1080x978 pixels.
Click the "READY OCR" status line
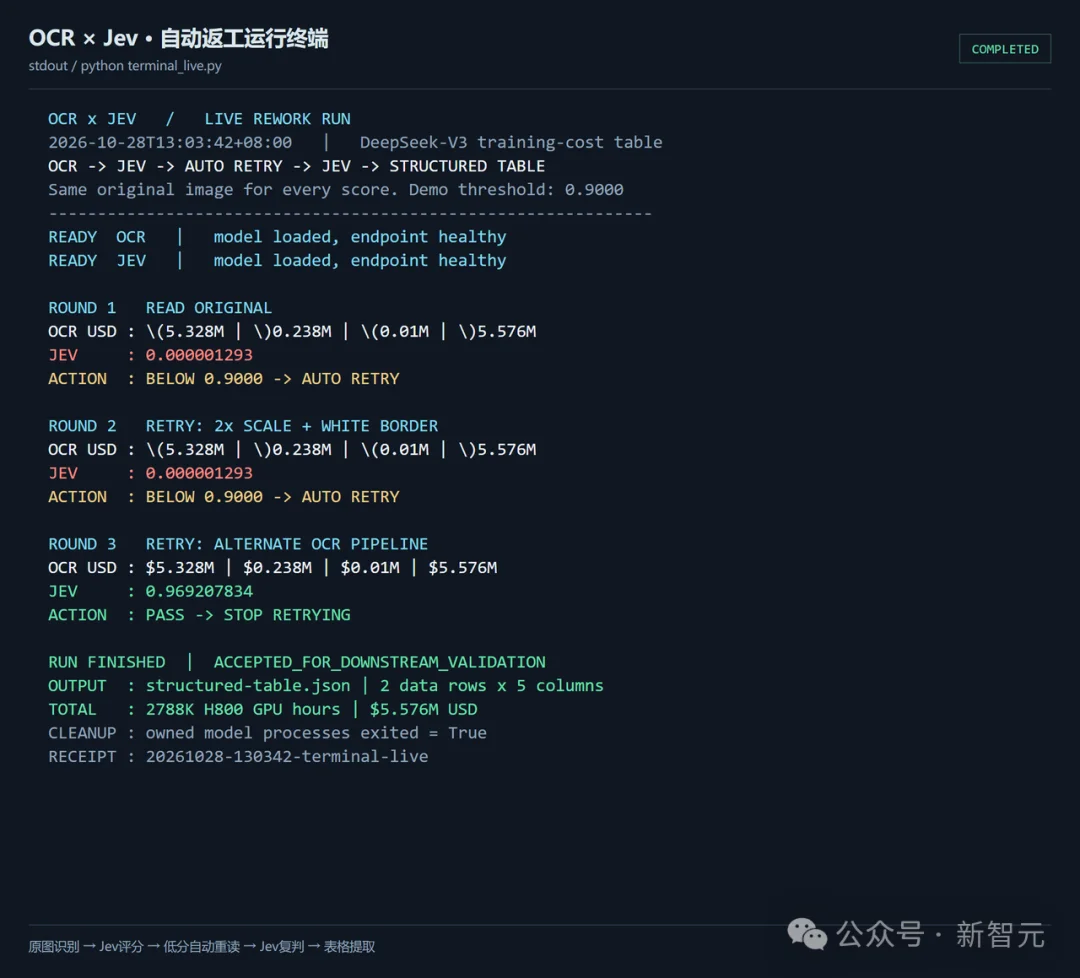pyautogui.click(x=277, y=237)
